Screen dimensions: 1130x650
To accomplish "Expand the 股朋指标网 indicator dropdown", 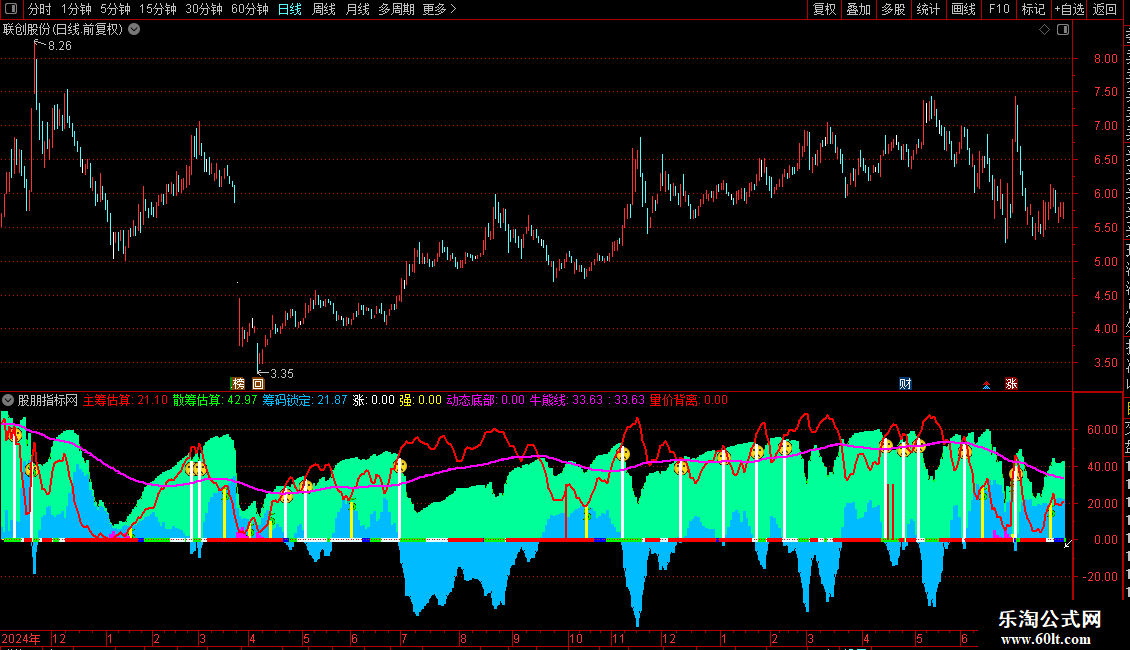I will [x=8, y=400].
